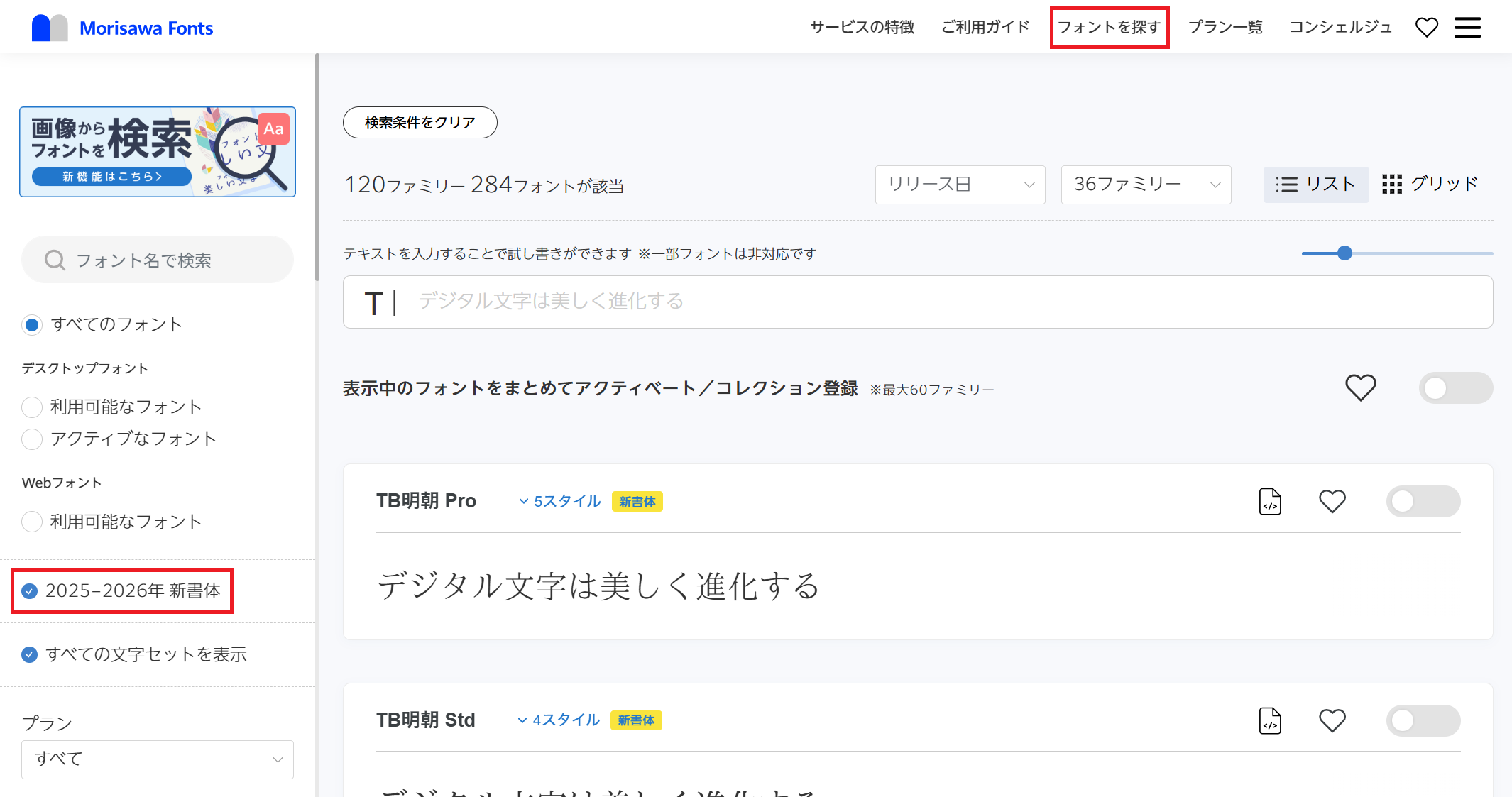Select すべてのフォント radio button
Image resolution: width=1512 pixels, height=797 pixels.
coord(32,325)
